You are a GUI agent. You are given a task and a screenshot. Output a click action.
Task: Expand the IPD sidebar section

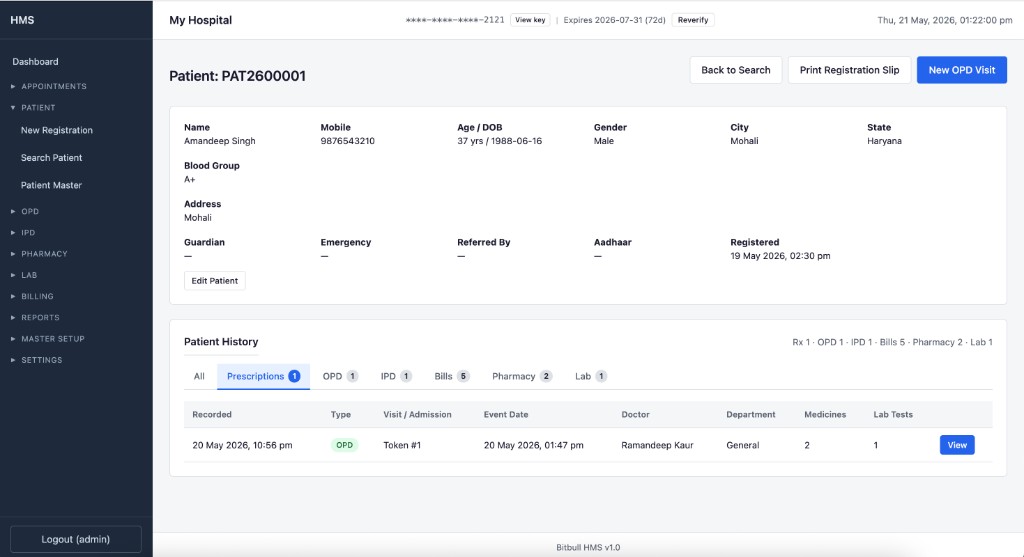point(28,232)
